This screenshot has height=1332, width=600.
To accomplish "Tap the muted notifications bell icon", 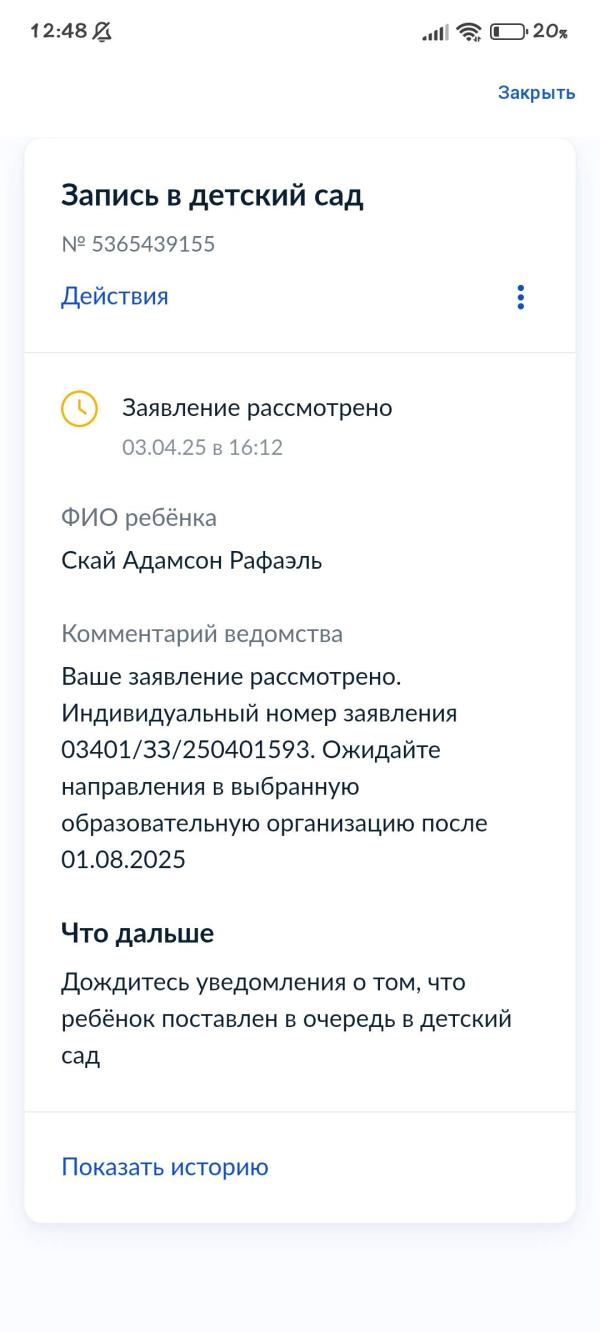I will pos(102,32).
